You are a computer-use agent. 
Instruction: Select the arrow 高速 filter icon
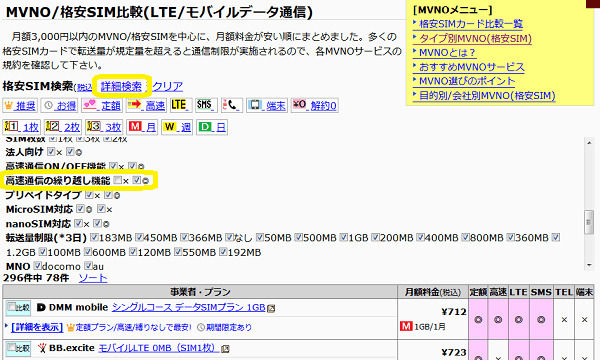146,105
